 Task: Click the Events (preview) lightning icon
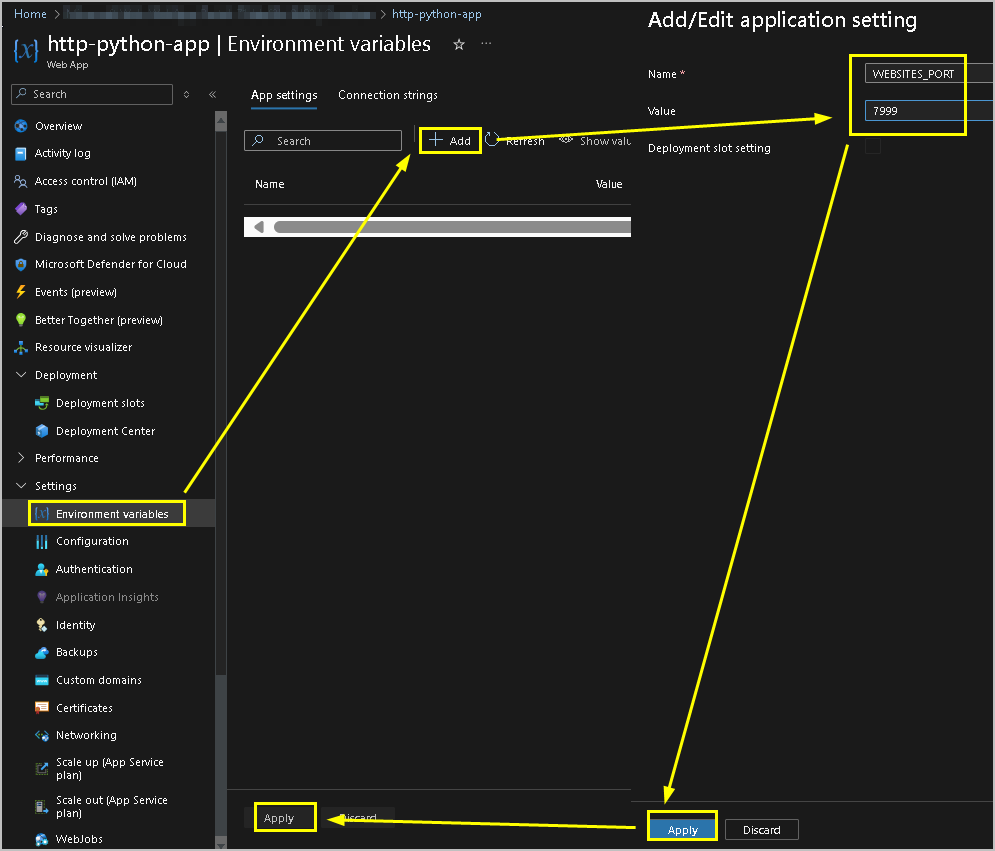(x=21, y=292)
